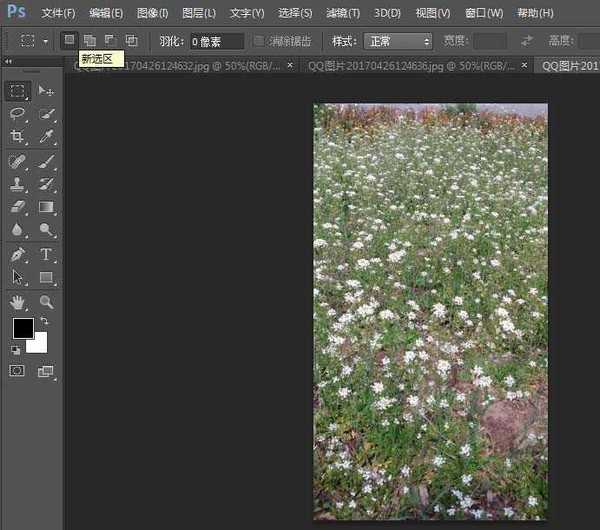Screen dimensions: 600x530
Task: Open the marquee tool preset picker arrow
Action: pos(45,41)
